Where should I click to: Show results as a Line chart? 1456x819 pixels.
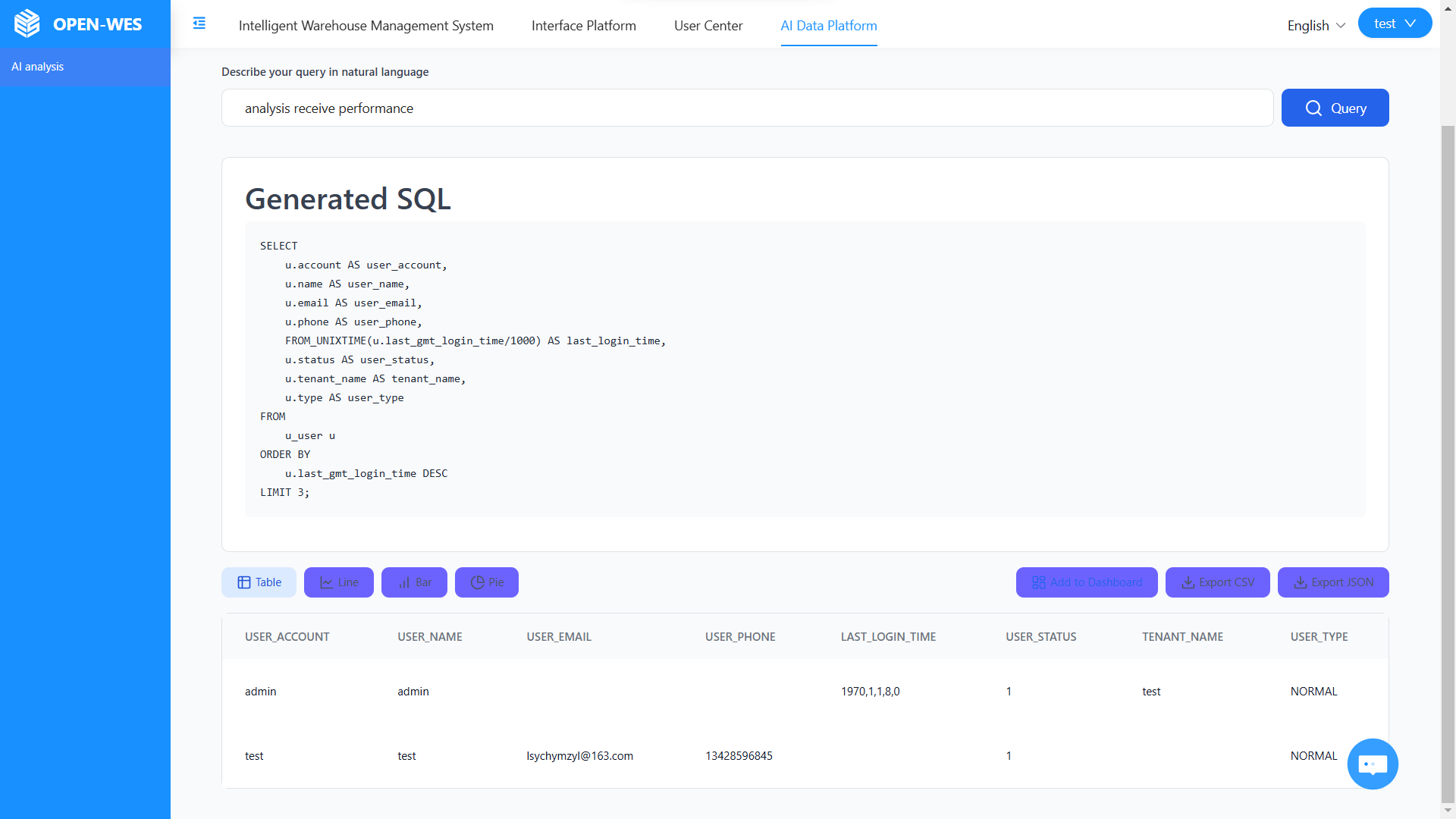click(x=339, y=582)
